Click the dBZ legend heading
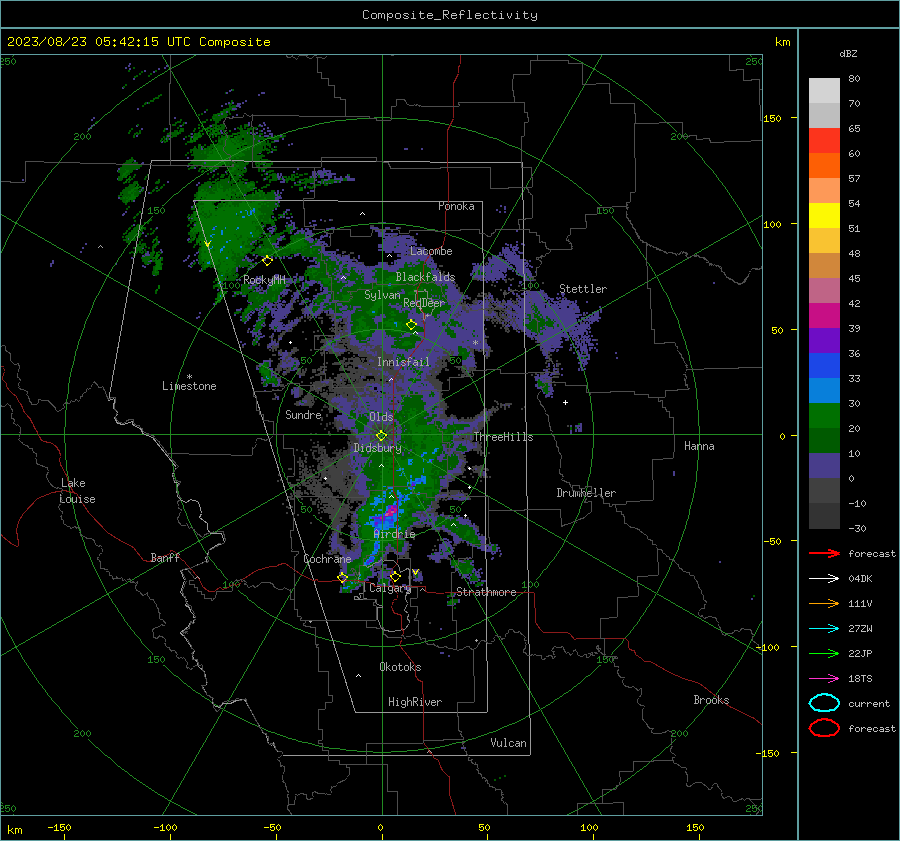 848,54
